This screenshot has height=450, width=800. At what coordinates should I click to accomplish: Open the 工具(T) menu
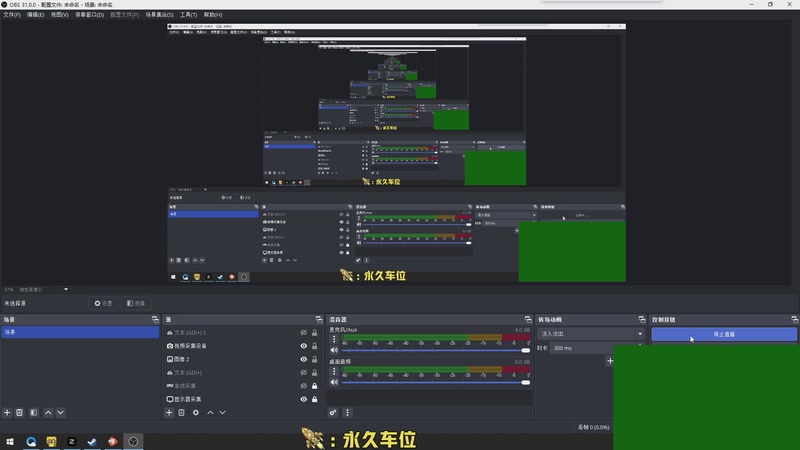point(188,15)
